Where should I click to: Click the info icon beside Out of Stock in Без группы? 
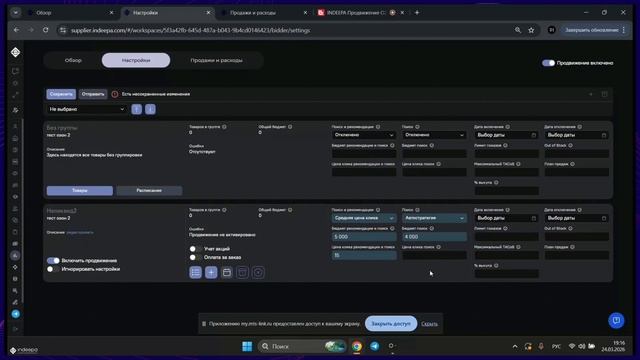tap(571, 145)
